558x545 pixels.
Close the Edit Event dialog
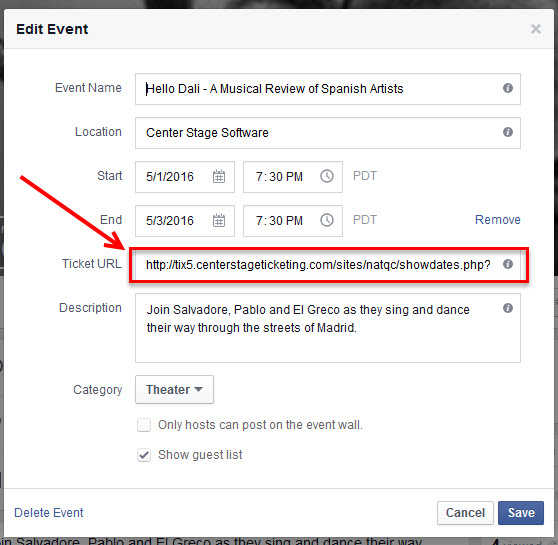[536, 29]
